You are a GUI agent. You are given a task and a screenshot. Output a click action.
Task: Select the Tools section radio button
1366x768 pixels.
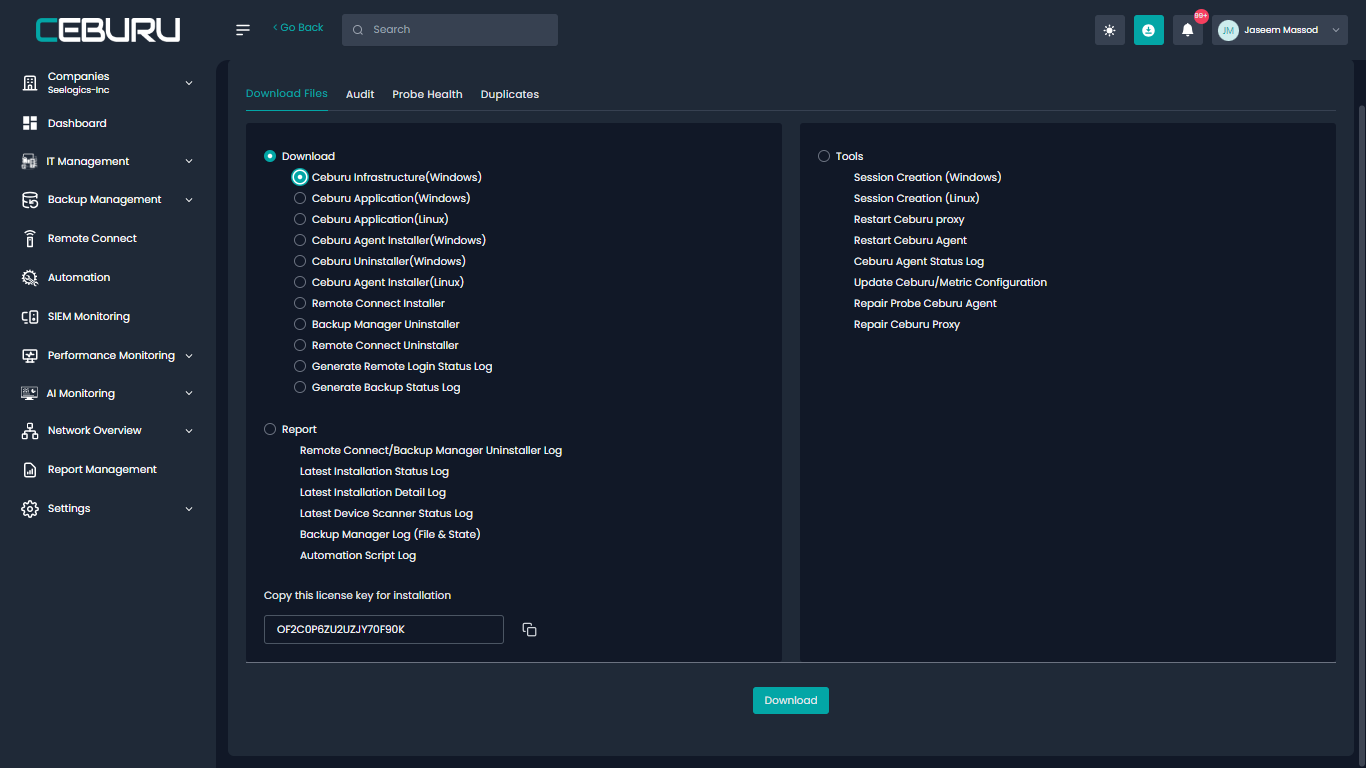pos(824,156)
